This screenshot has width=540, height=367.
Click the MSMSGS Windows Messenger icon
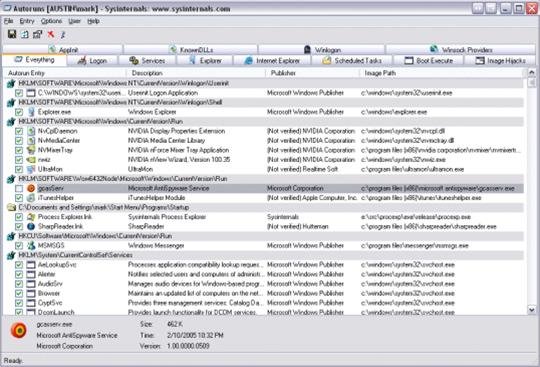pos(31,245)
